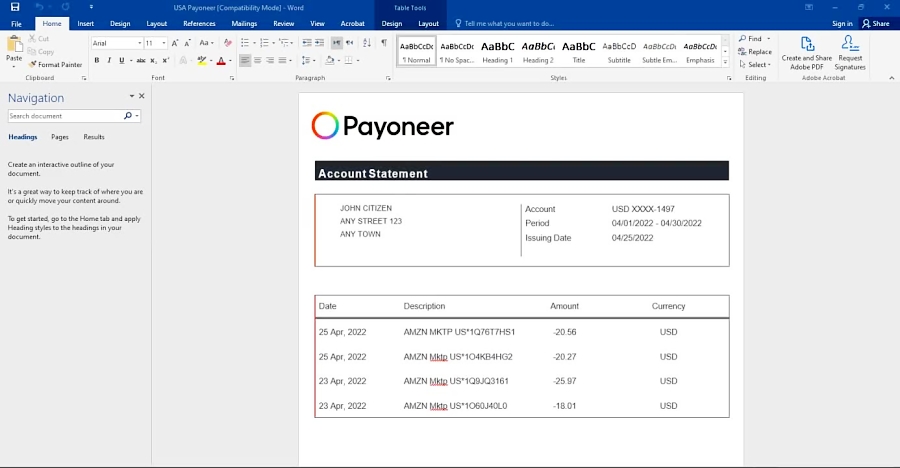Image resolution: width=900 pixels, height=468 pixels.
Task: Toggle Superscript formatting
Action: 165,60
